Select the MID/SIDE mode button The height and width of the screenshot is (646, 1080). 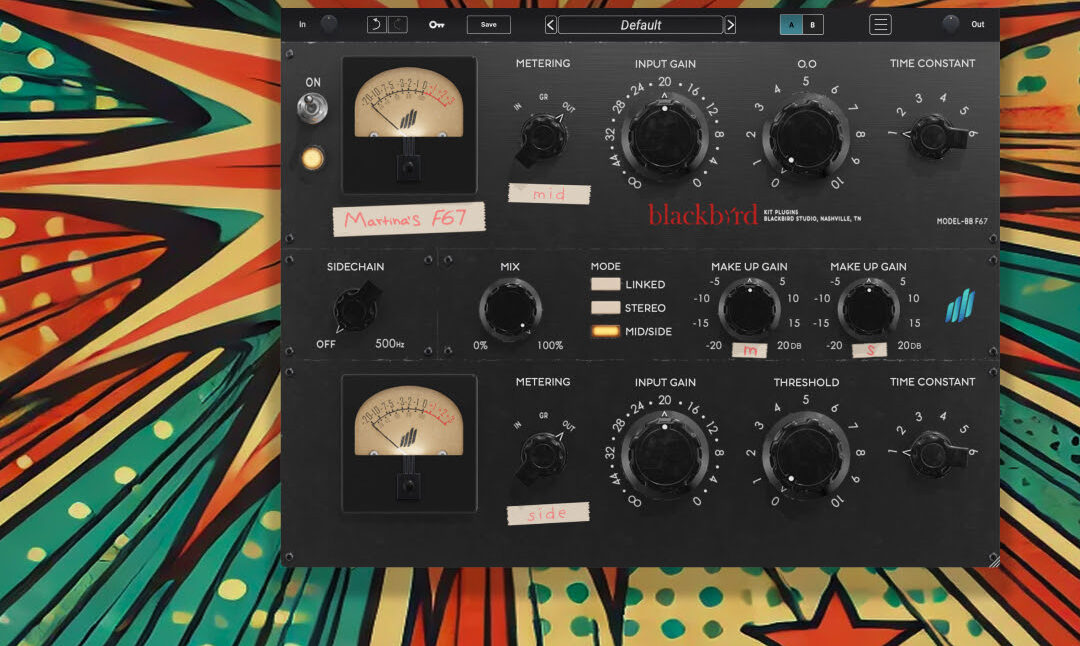(605, 331)
